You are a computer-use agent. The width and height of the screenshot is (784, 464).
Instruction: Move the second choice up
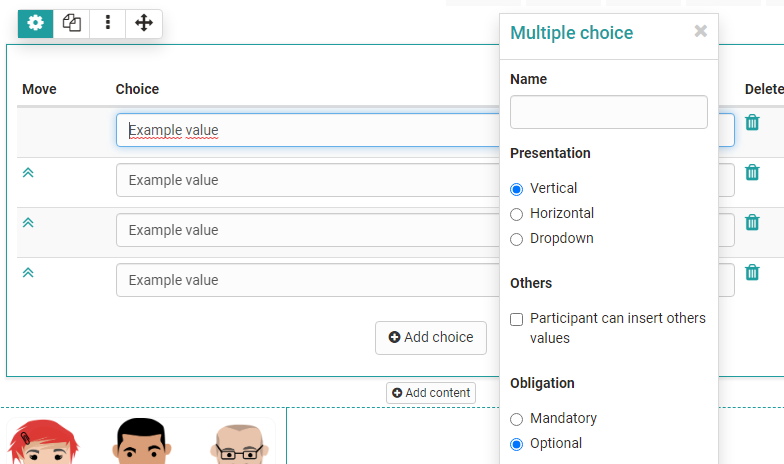[x=28, y=172]
